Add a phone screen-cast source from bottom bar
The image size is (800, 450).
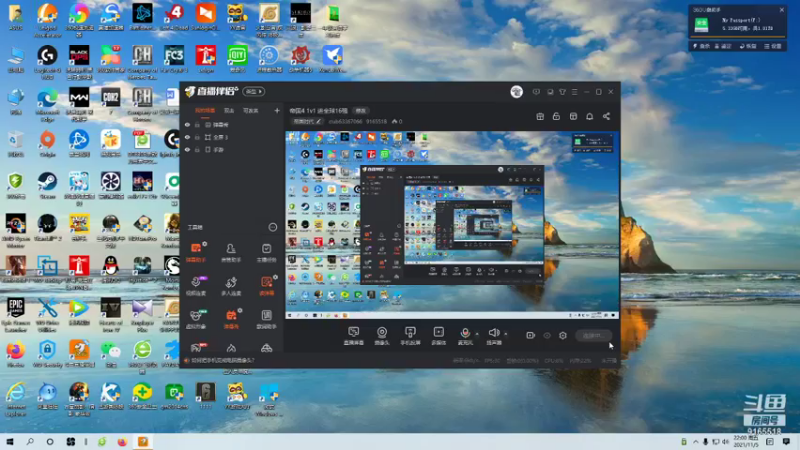tap(410, 336)
